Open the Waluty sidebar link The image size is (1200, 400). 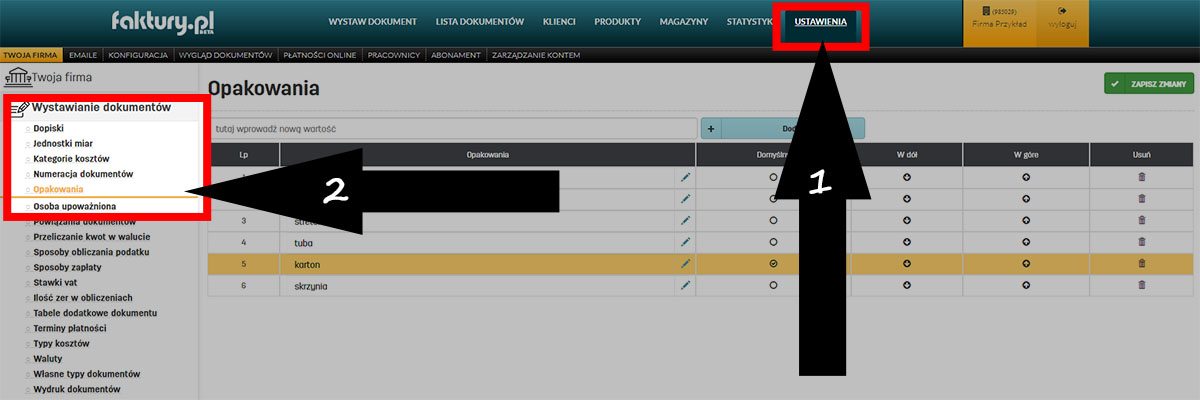49,358
